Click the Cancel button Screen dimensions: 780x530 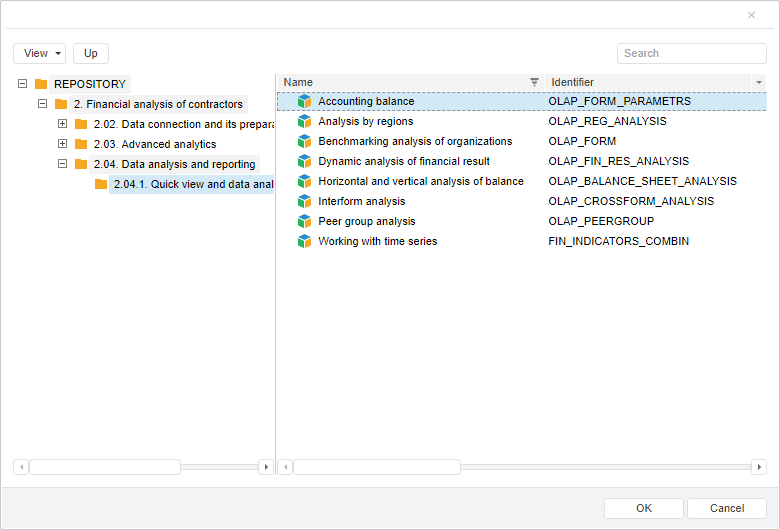point(727,508)
